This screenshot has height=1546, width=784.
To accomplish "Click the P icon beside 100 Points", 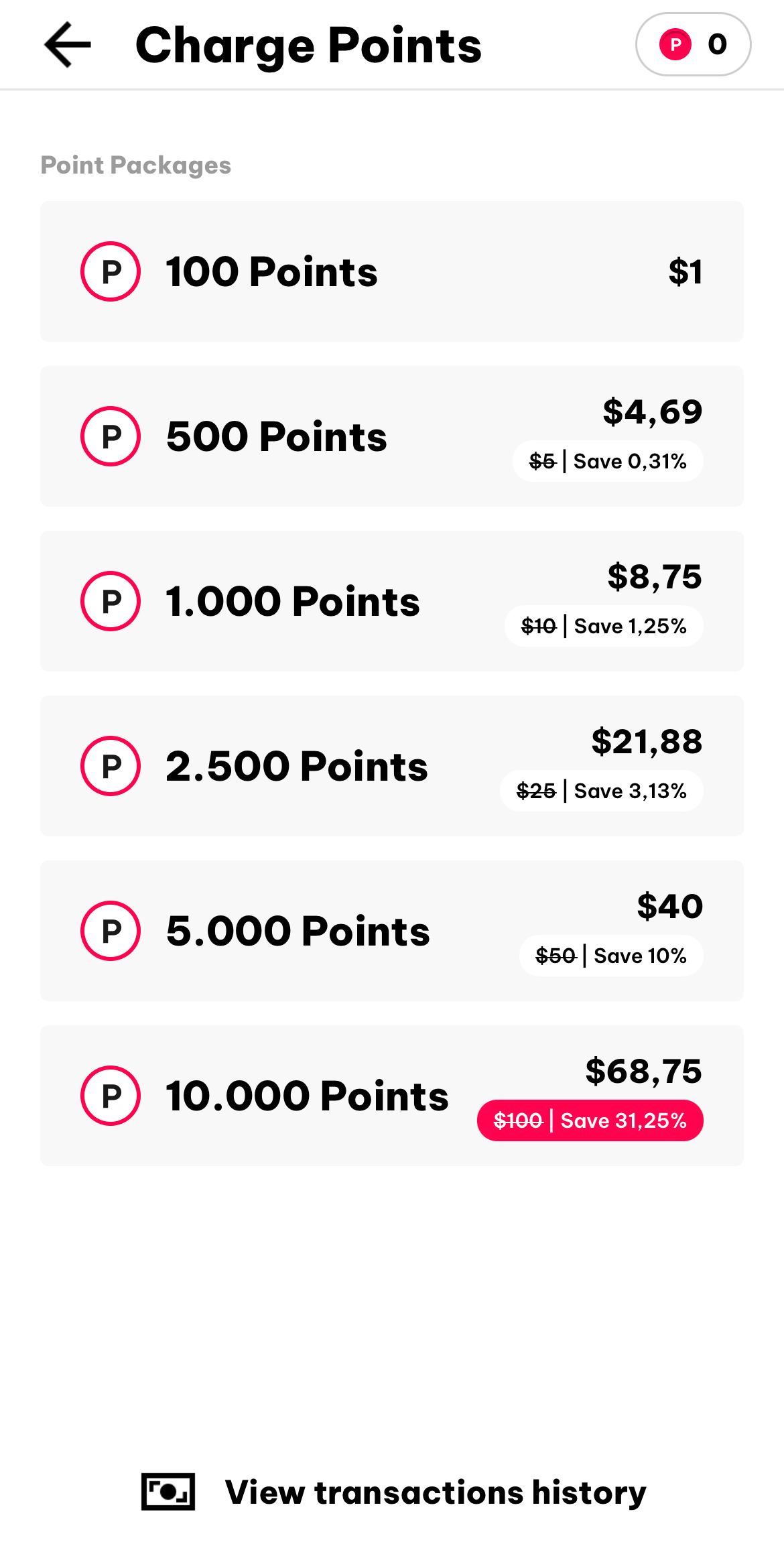I will pos(111,271).
